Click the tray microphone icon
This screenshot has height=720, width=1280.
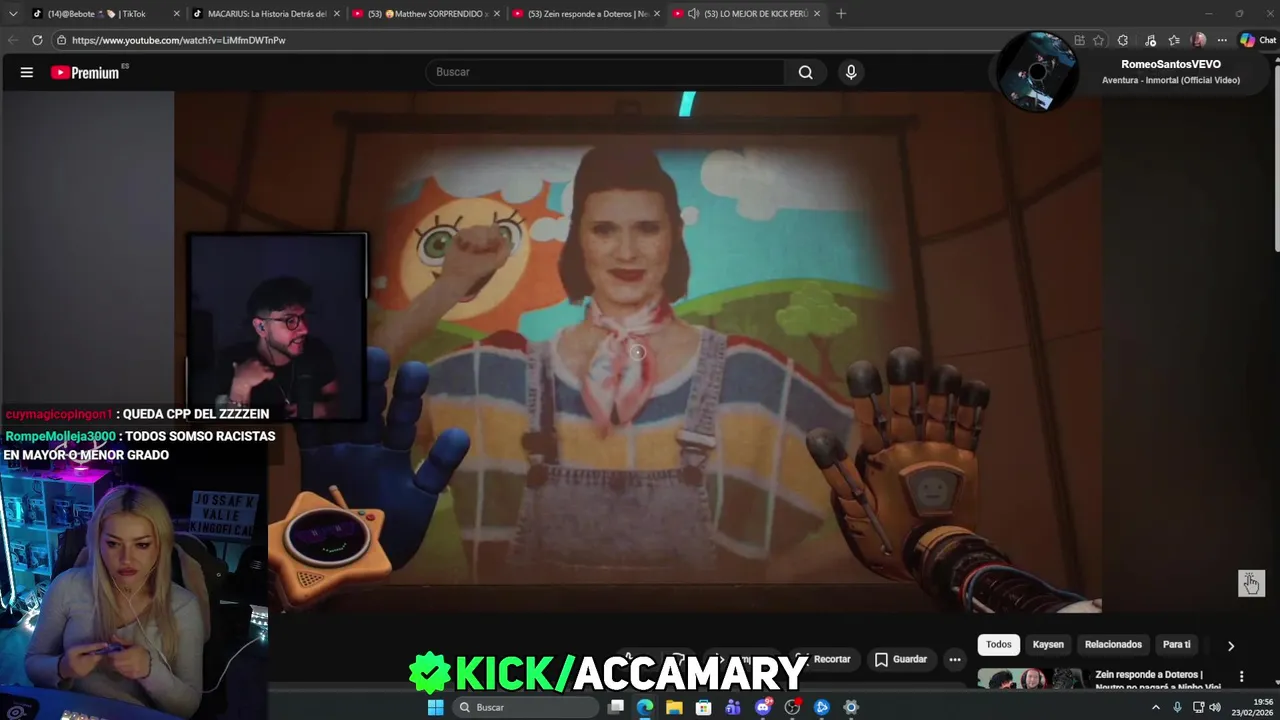[1177, 707]
